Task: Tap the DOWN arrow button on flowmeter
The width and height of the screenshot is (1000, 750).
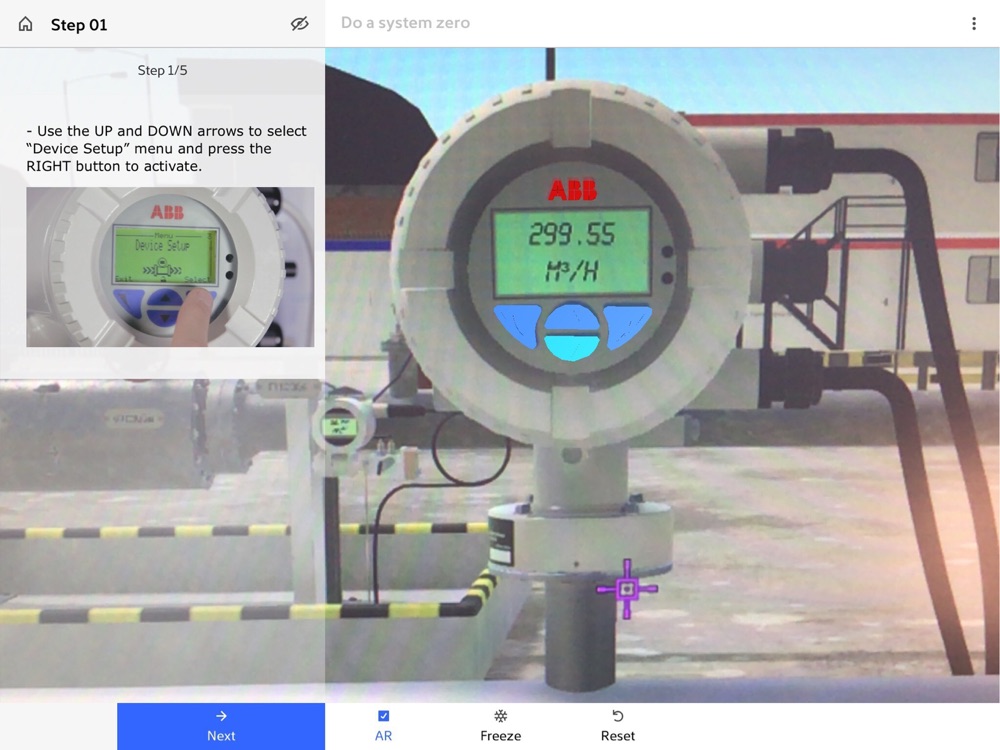Action: [571, 347]
